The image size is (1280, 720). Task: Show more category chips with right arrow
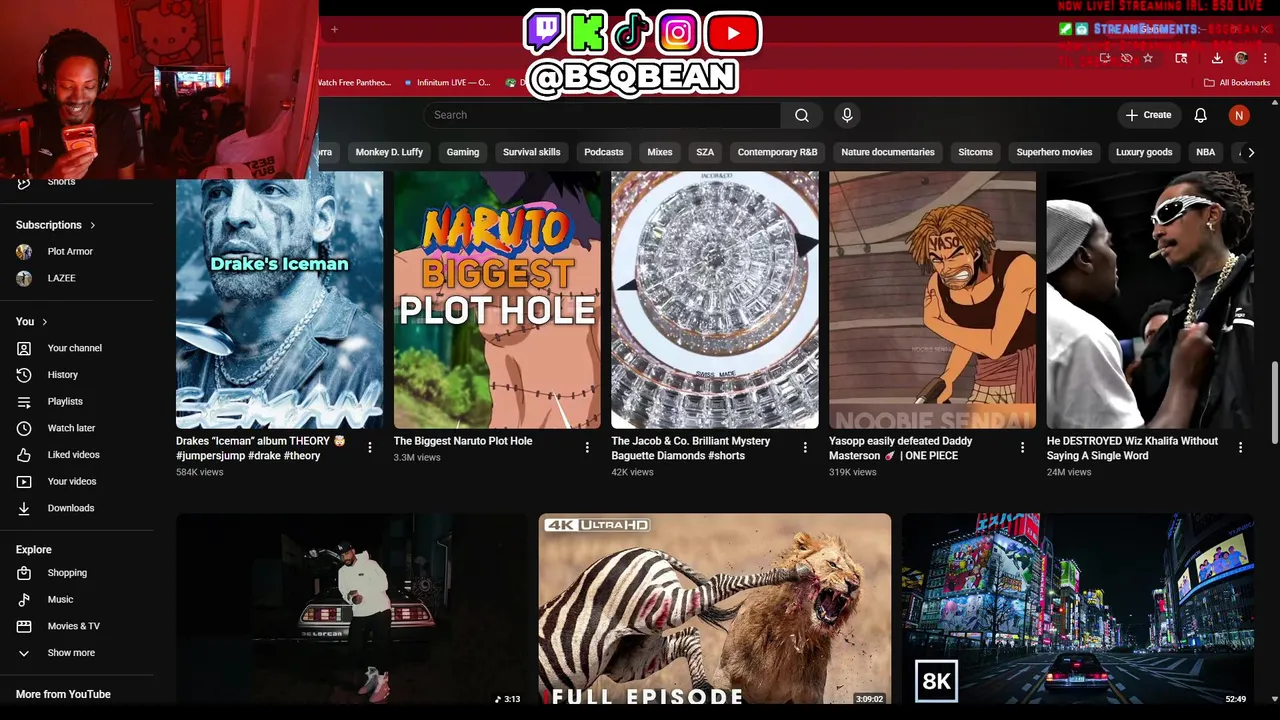1250,152
